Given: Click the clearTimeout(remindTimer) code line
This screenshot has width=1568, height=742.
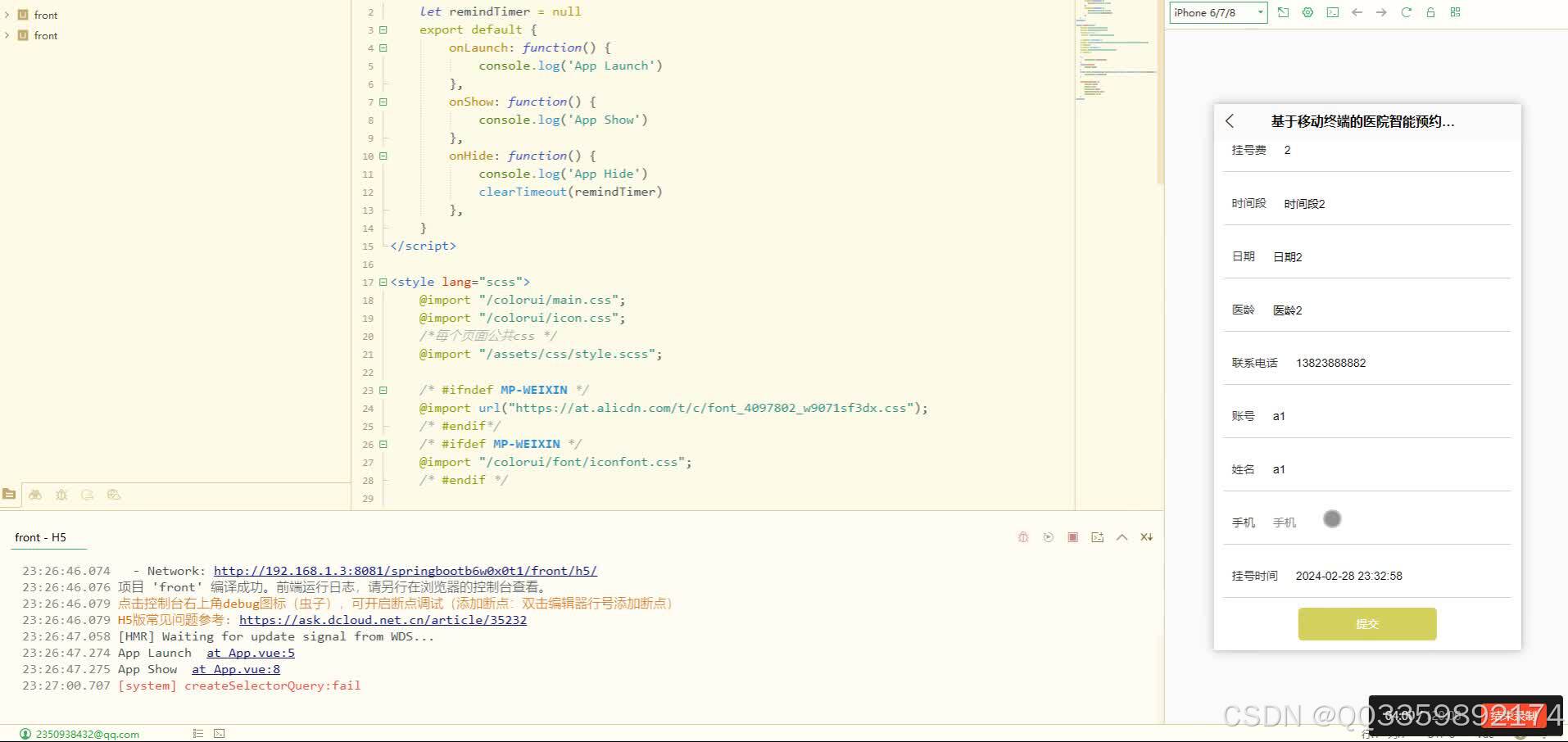Looking at the screenshot, I should pyautogui.click(x=570, y=192).
